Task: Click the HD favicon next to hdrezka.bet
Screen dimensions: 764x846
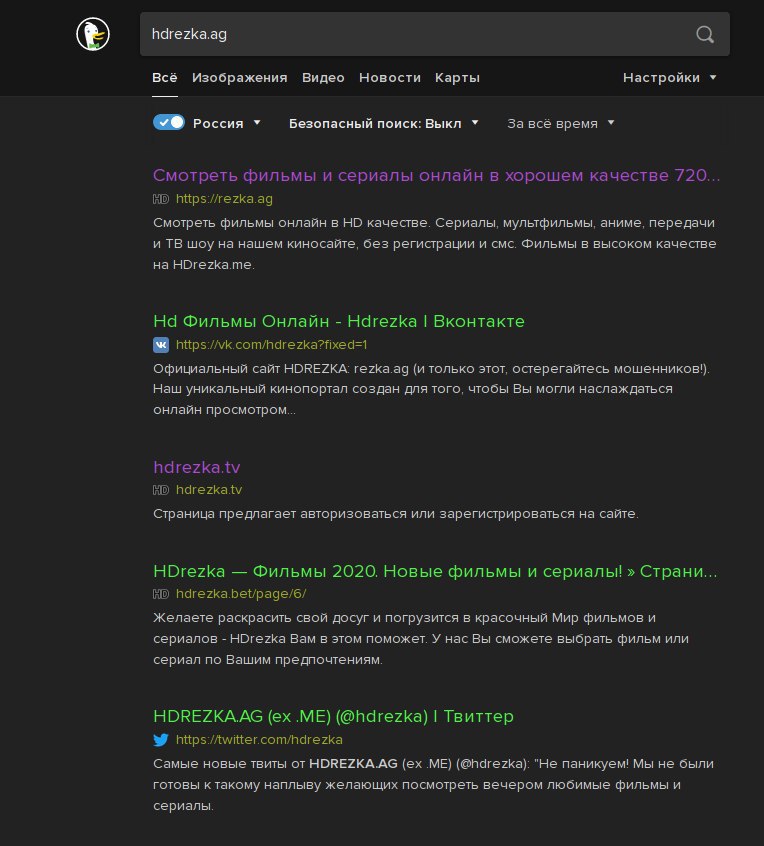Action: (x=161, y=594)
